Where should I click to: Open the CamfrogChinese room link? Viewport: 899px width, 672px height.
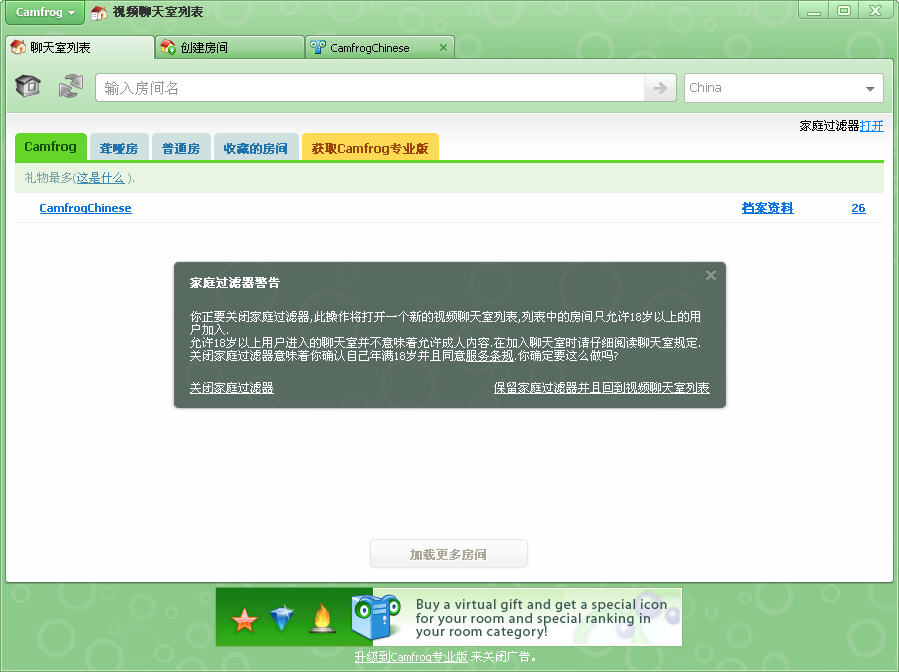point(85,208)
